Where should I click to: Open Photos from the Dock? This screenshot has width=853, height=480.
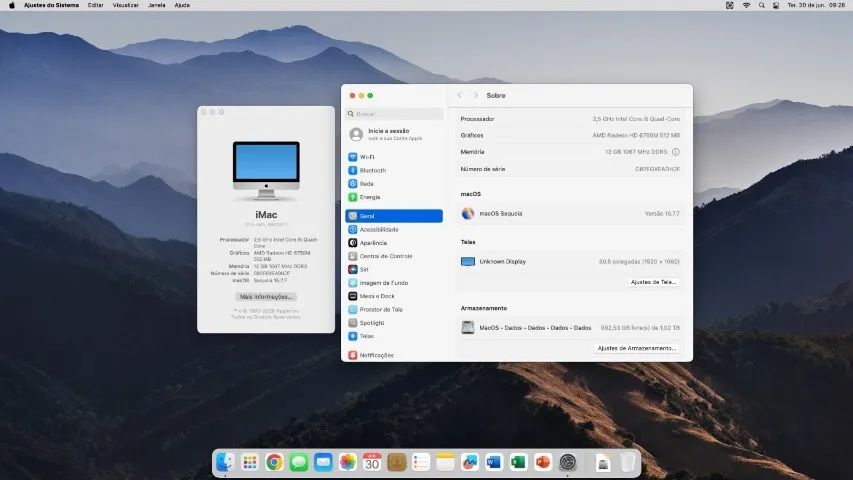348,462
